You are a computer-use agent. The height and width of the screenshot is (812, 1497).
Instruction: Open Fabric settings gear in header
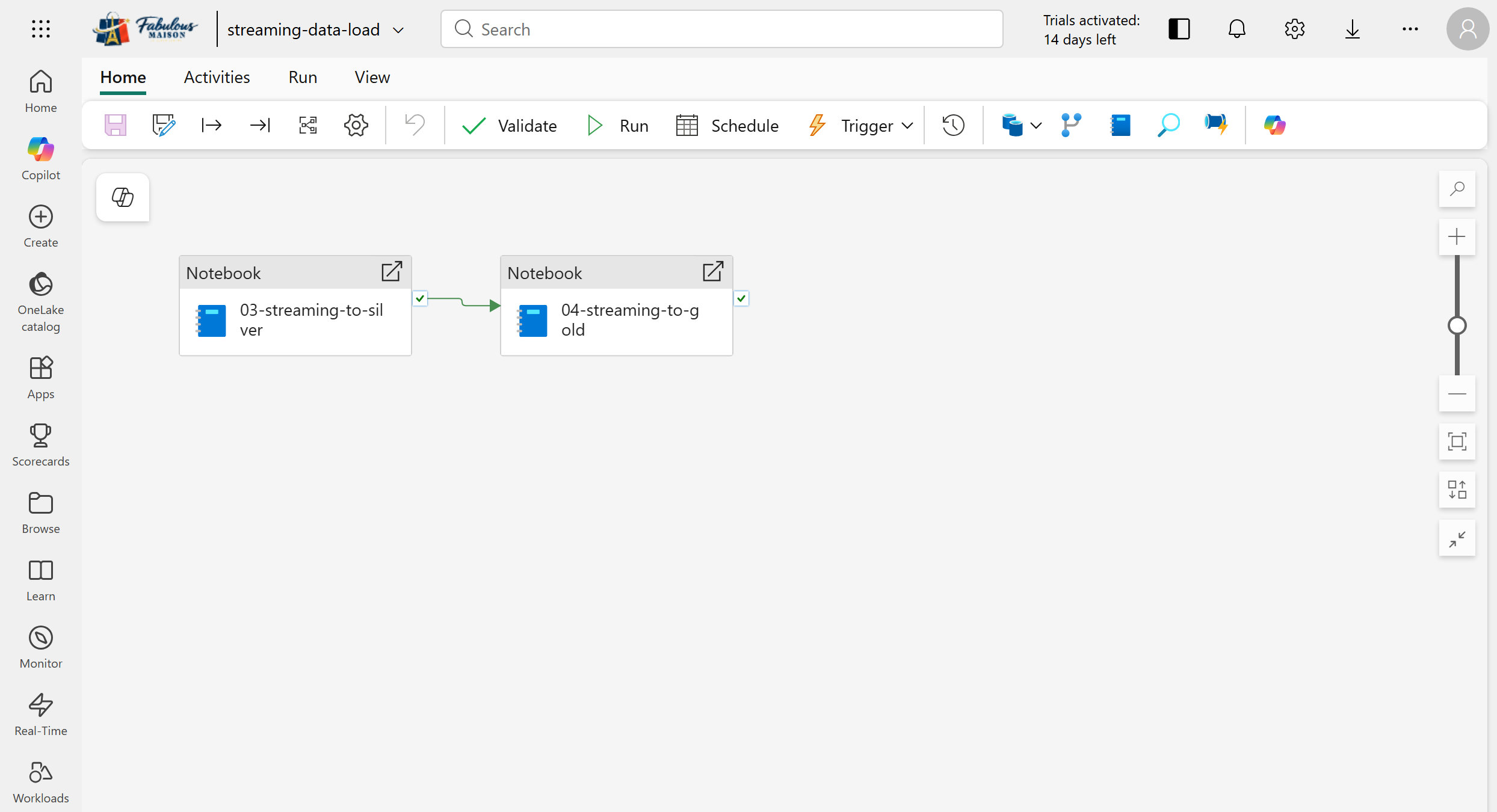pyautogui.click(x=1294, y=29)
